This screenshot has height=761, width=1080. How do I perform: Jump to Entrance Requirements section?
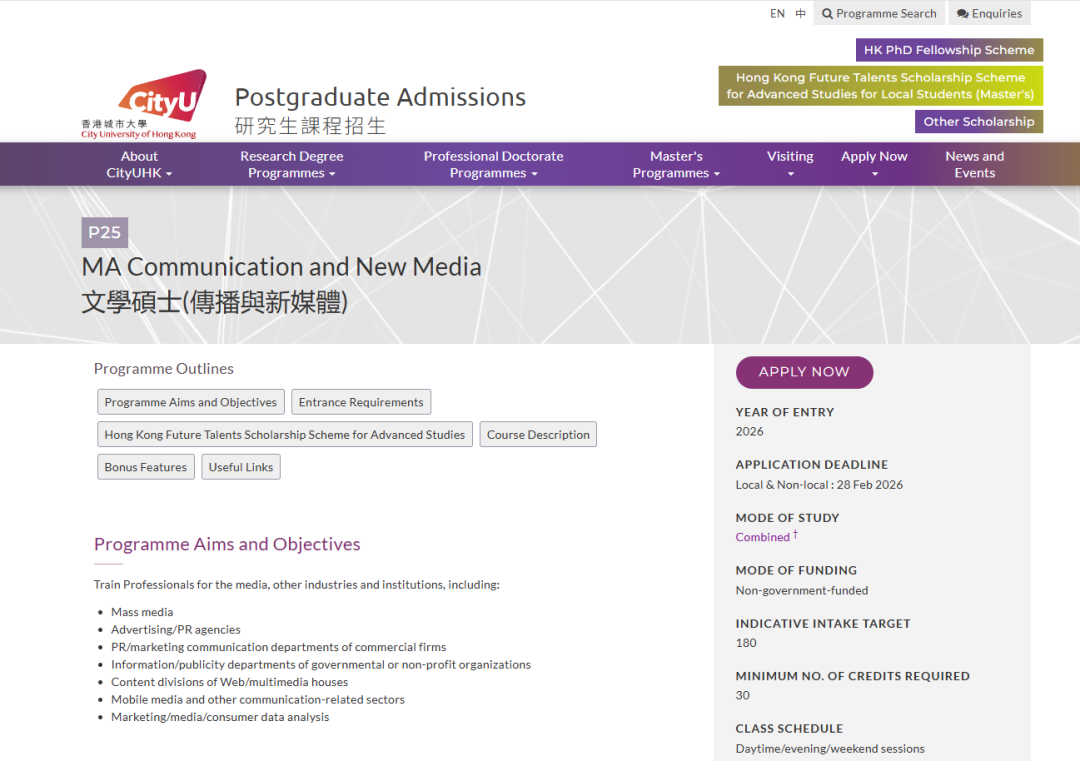click(361, 402)
